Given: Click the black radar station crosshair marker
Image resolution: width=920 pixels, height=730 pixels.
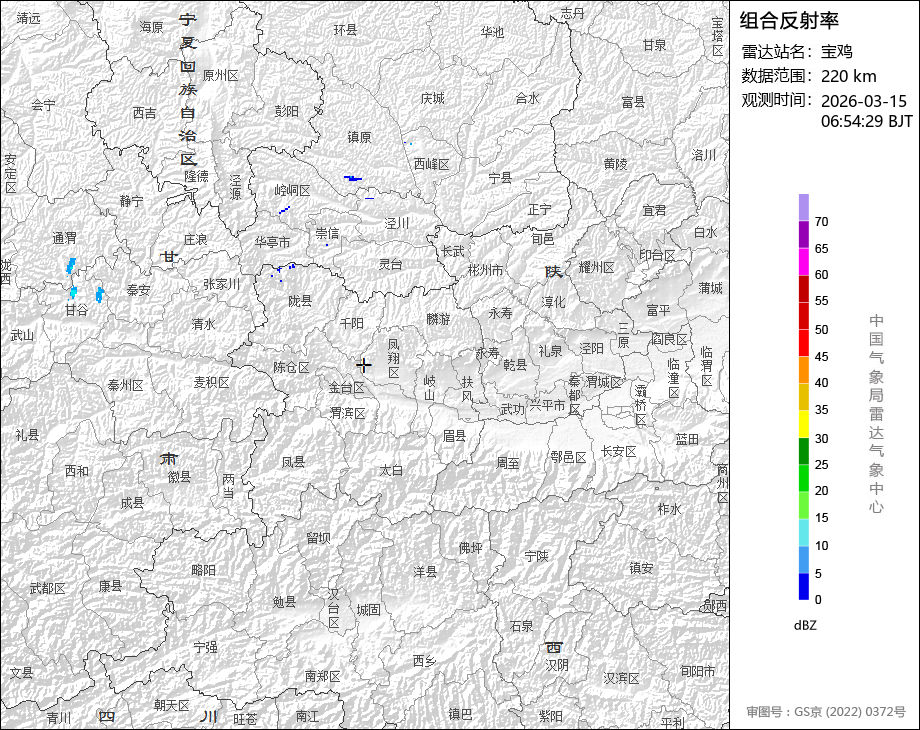Looking at the screenshot, I should [364, 365].
